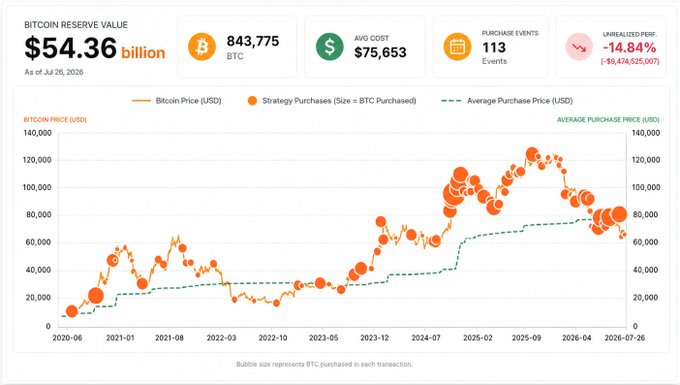This screenshot has width=680, height=385.
Task: Click the 2026-04 x-axis label
Action: pyautogui.click(x=577, y=338)
